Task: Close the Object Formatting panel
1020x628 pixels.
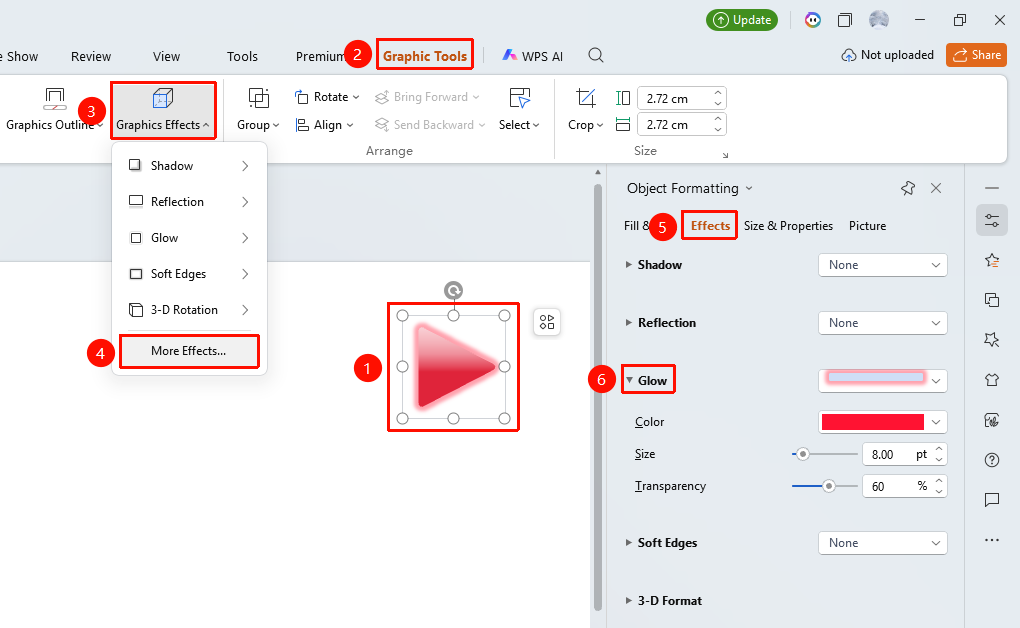Action: 936,188
